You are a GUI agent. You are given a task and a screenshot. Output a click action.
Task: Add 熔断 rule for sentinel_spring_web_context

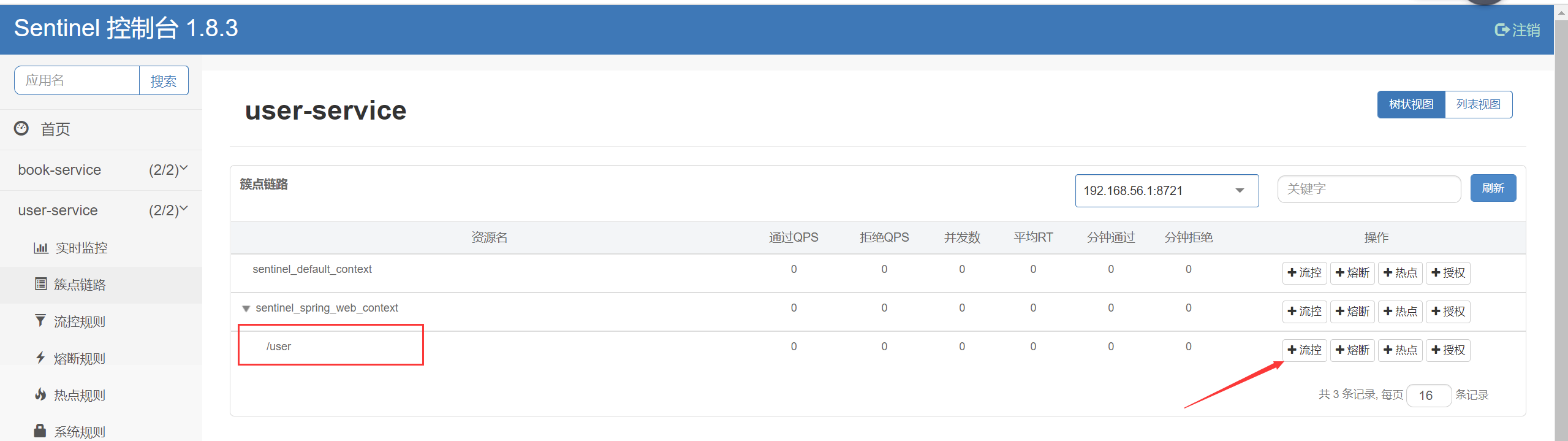pos(1352,312)
